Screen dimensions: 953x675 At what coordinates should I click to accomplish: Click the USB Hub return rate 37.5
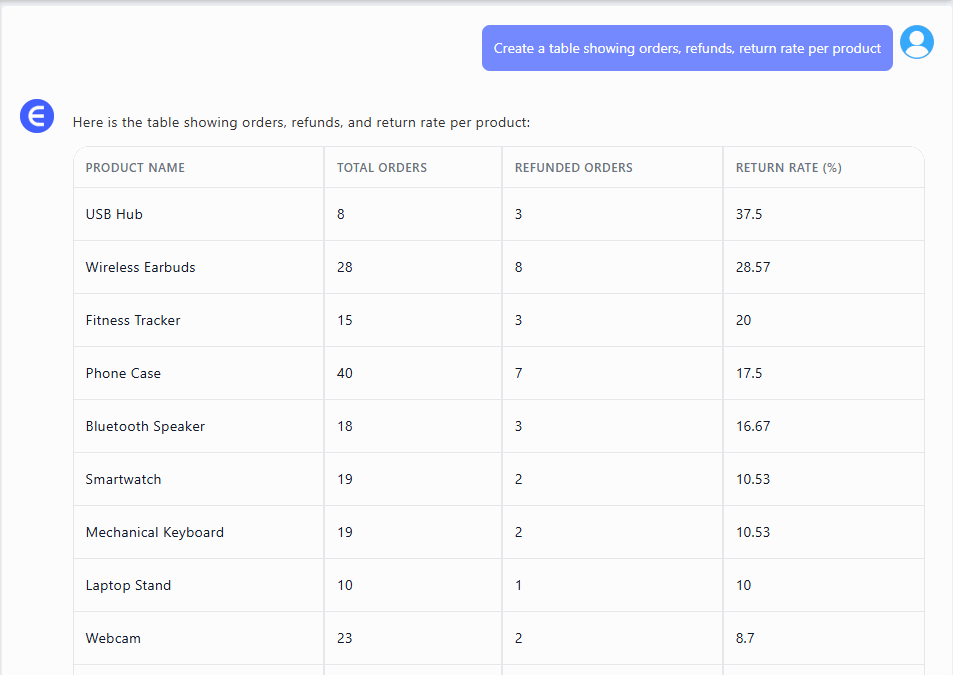pos(749,214)
